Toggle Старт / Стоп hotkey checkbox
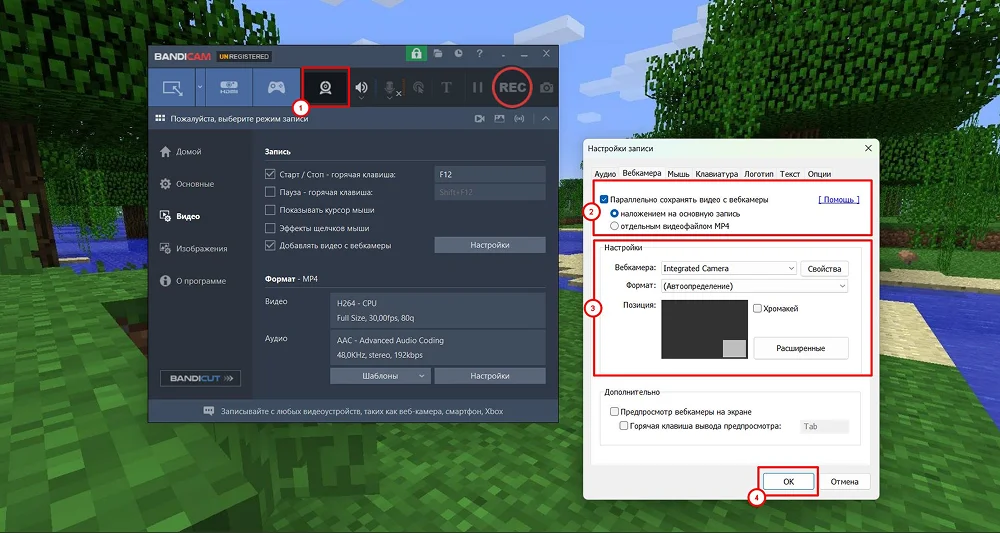 (x=270, y=174)
